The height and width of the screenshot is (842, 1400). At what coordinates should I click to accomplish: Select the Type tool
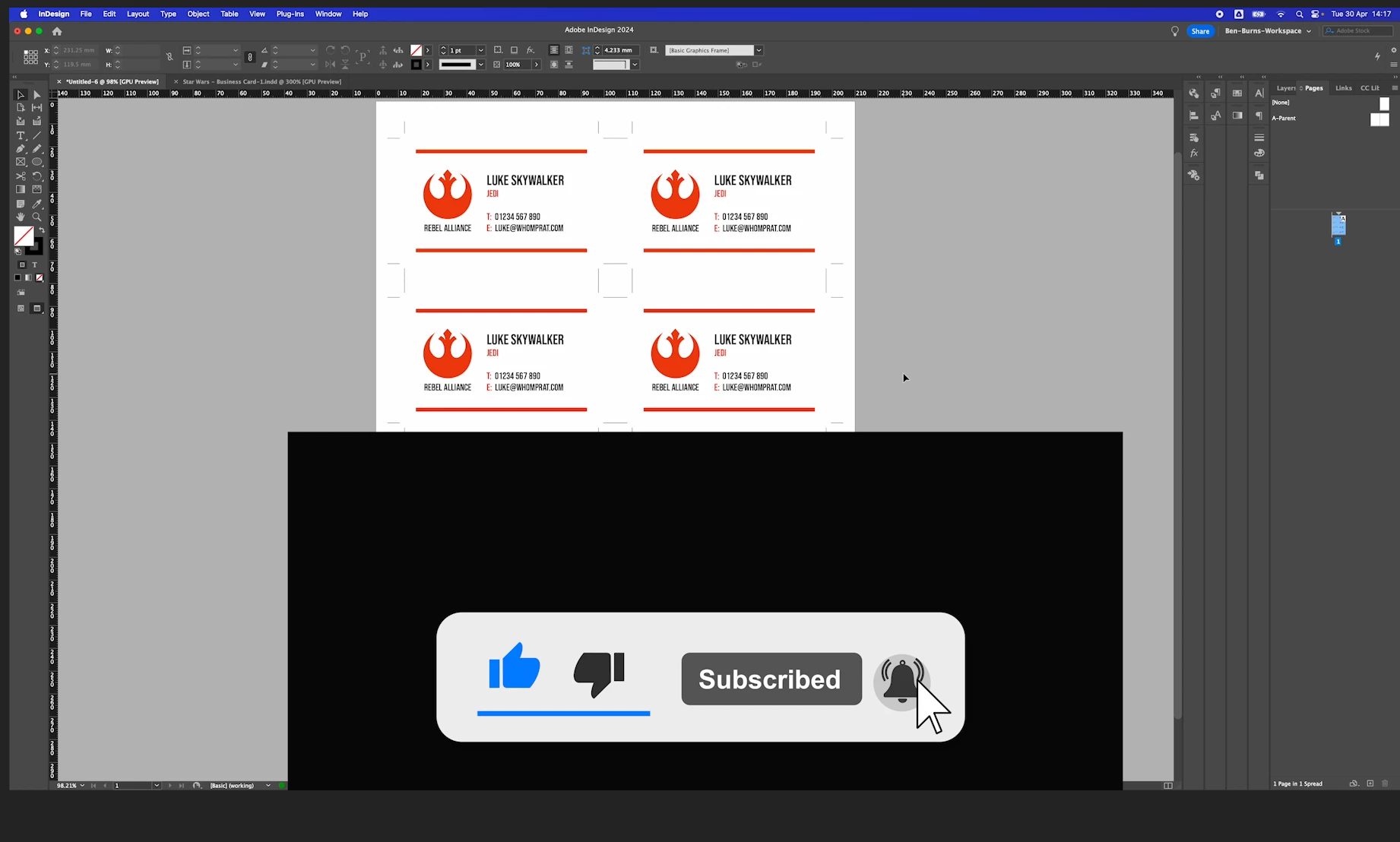21,136
